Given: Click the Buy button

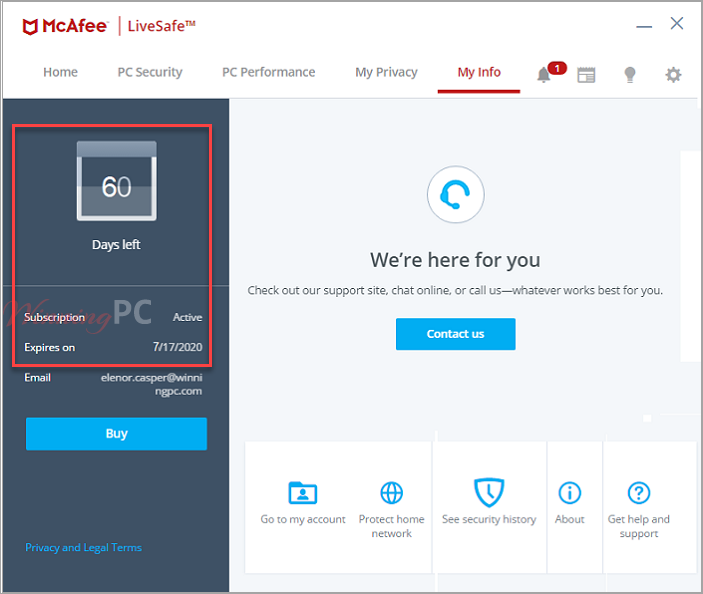Looking at the screenshot, I should [117, 434].
